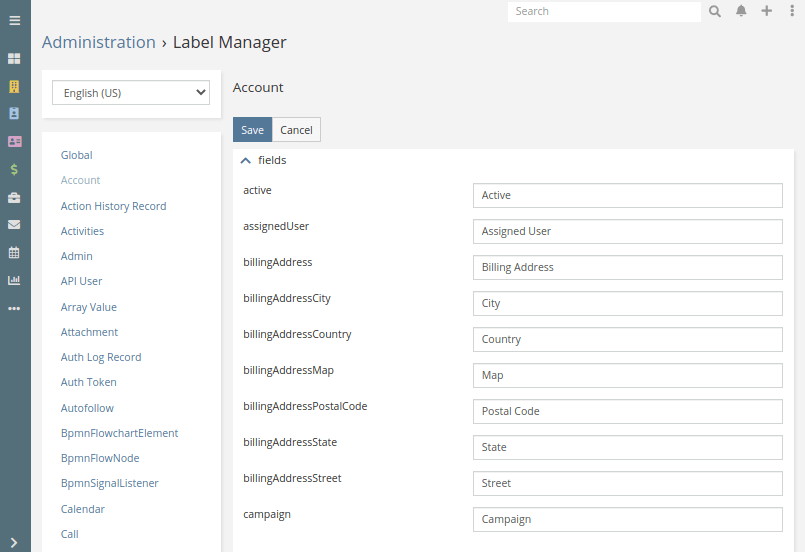Click the 'billingAddressPostalCode' field name

[305, 406]
